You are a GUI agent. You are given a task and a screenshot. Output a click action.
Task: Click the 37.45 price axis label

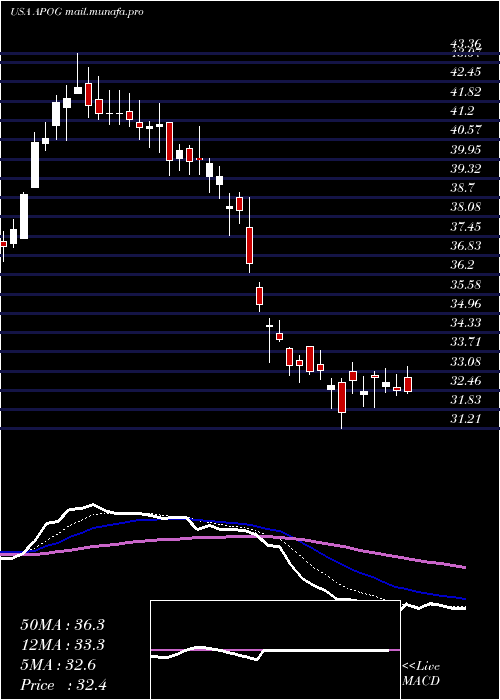click(466, 227)
